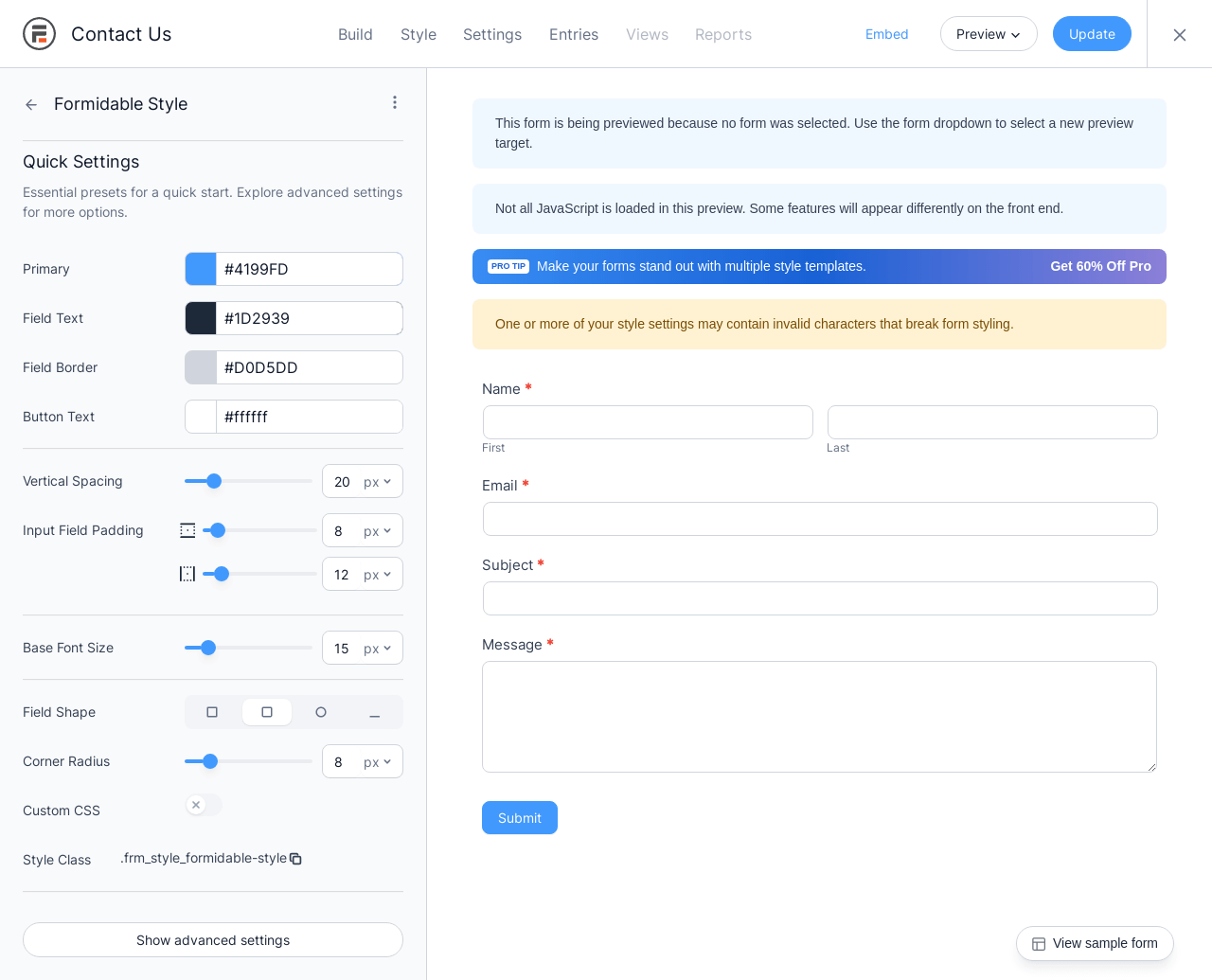Submit the contact form preview

(x=520, y=818)
